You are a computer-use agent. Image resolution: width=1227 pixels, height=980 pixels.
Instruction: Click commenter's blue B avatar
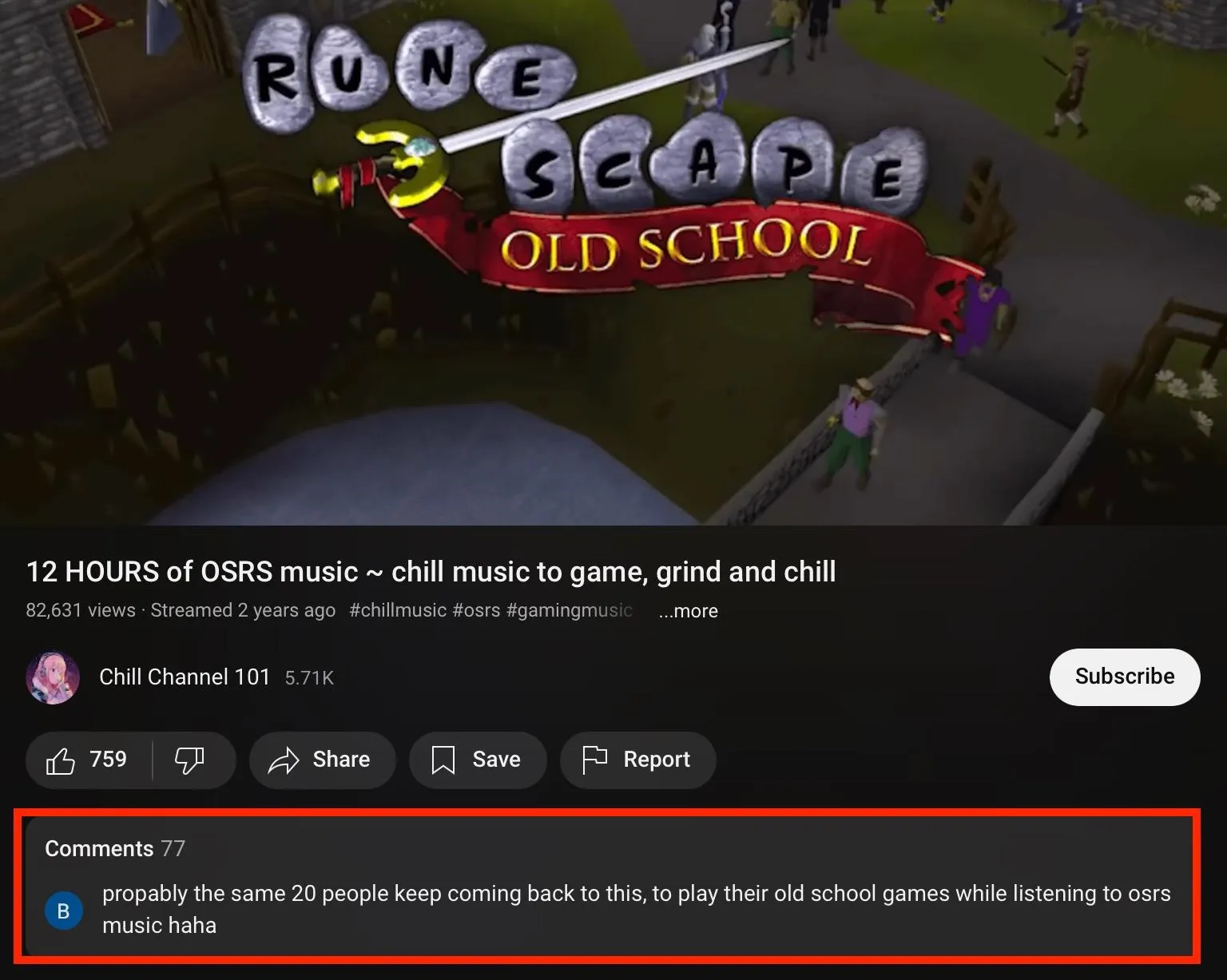pyautogui.click(x=64, y=911)
